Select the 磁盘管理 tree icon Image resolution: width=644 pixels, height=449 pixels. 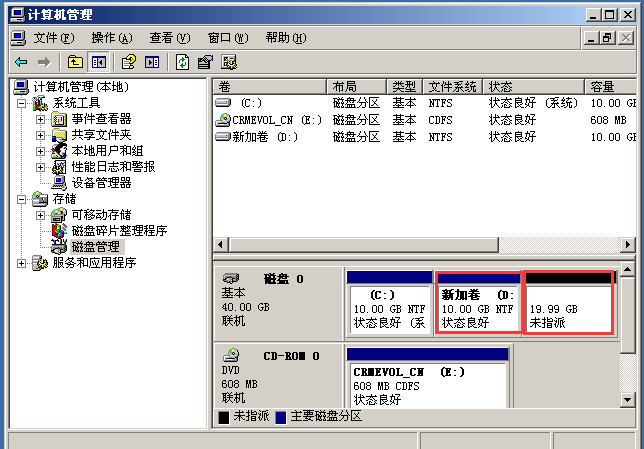click(x=59, y=246)
